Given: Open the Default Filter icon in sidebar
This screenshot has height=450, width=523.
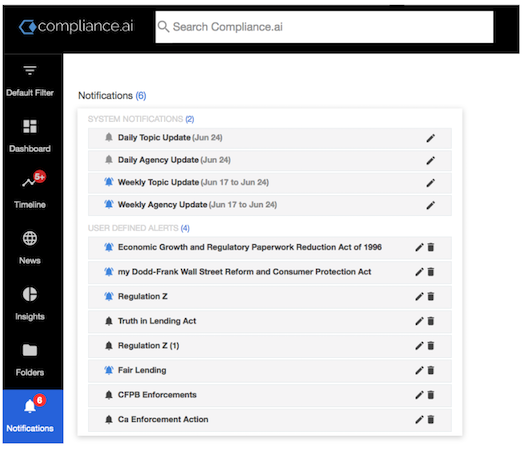Looking at the screenshot, I should [x=30, y=71].
